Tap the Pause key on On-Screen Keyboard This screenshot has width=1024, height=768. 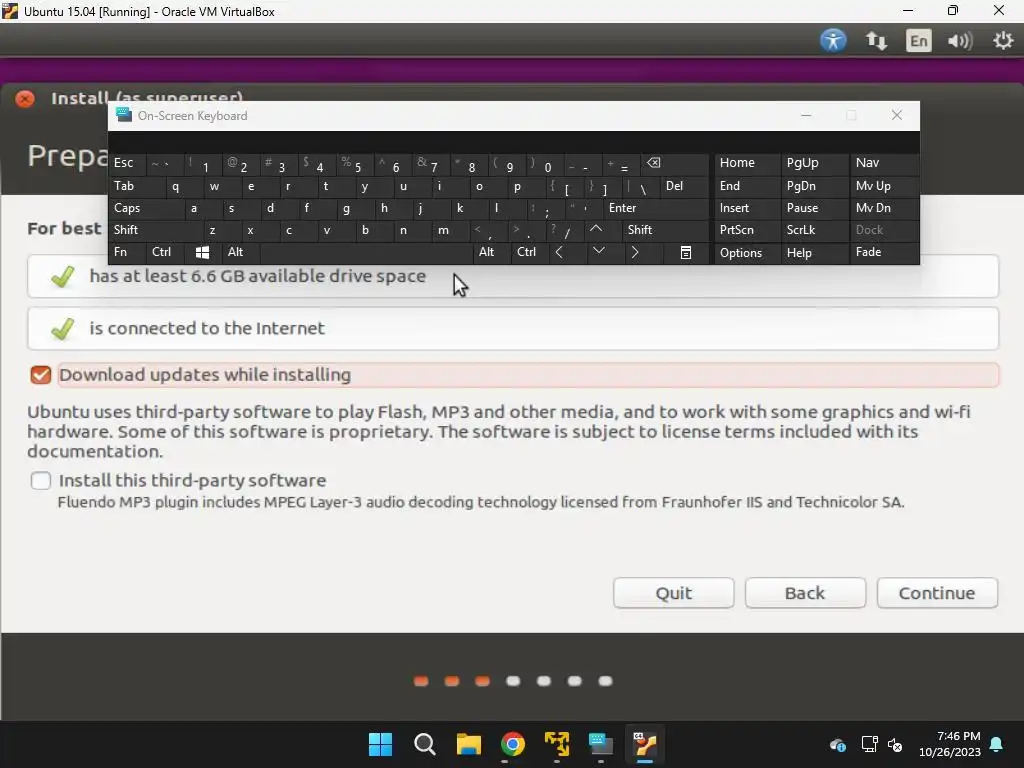pyautogui.click(x=815, y=208)
